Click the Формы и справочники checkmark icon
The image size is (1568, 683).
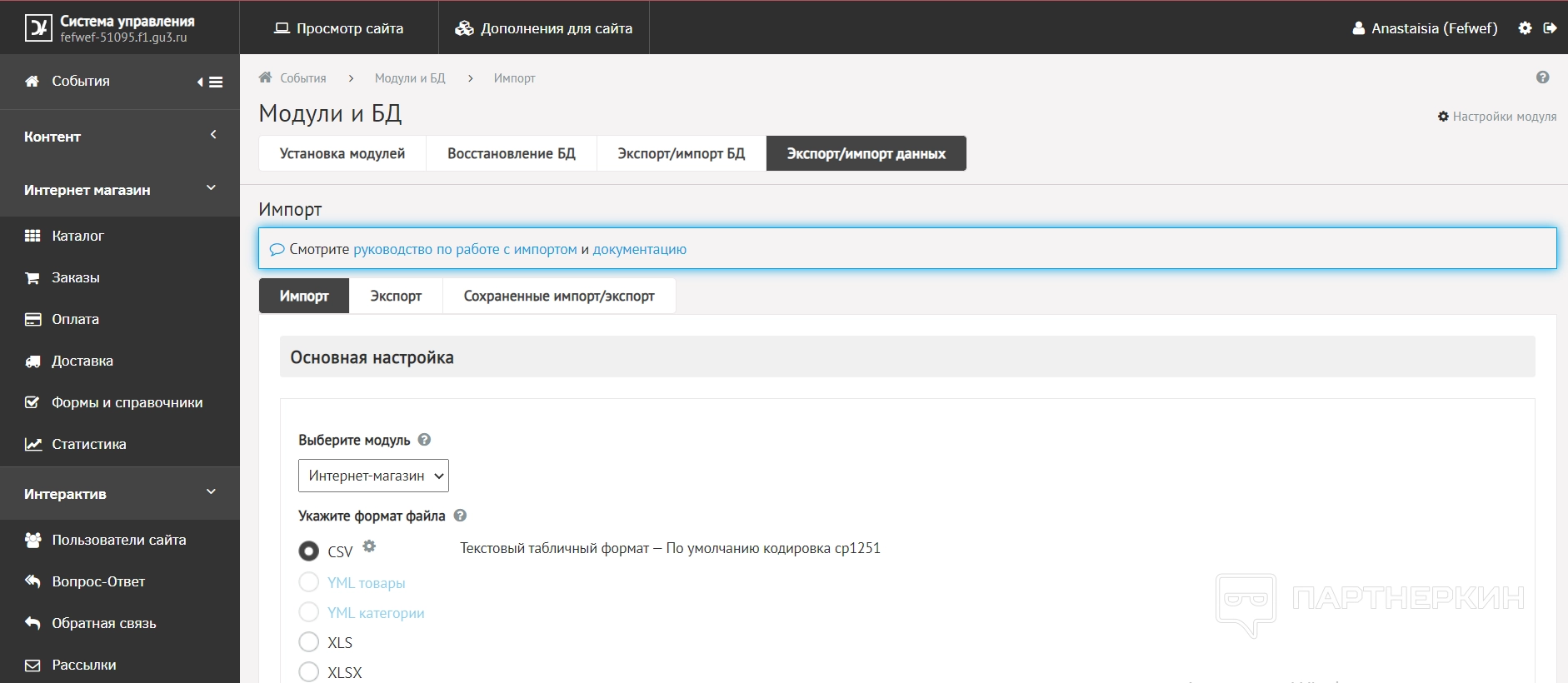pyautogui.click(x=32, y=402)
